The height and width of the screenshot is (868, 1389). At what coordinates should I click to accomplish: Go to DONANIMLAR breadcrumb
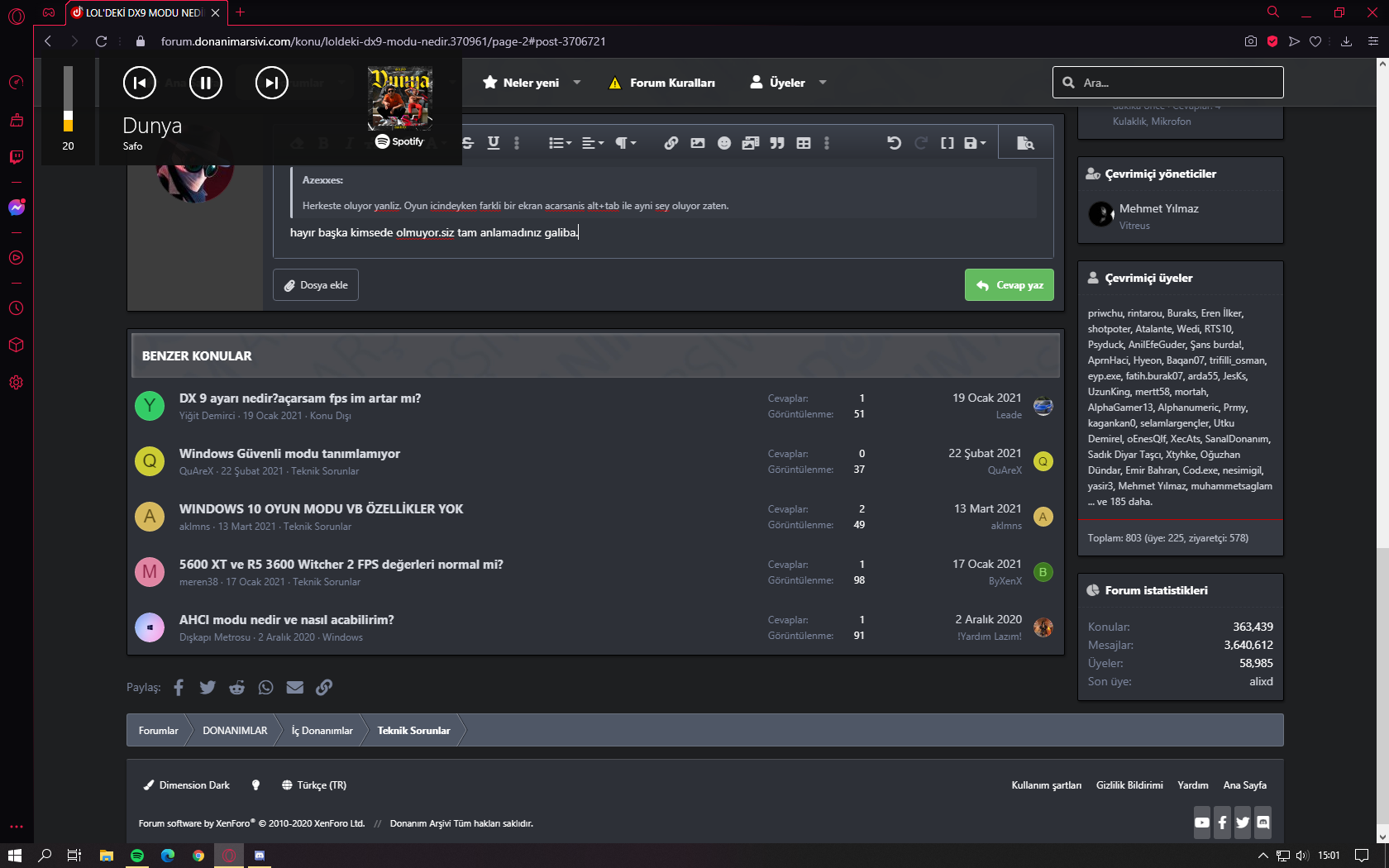tap(235, 731)
